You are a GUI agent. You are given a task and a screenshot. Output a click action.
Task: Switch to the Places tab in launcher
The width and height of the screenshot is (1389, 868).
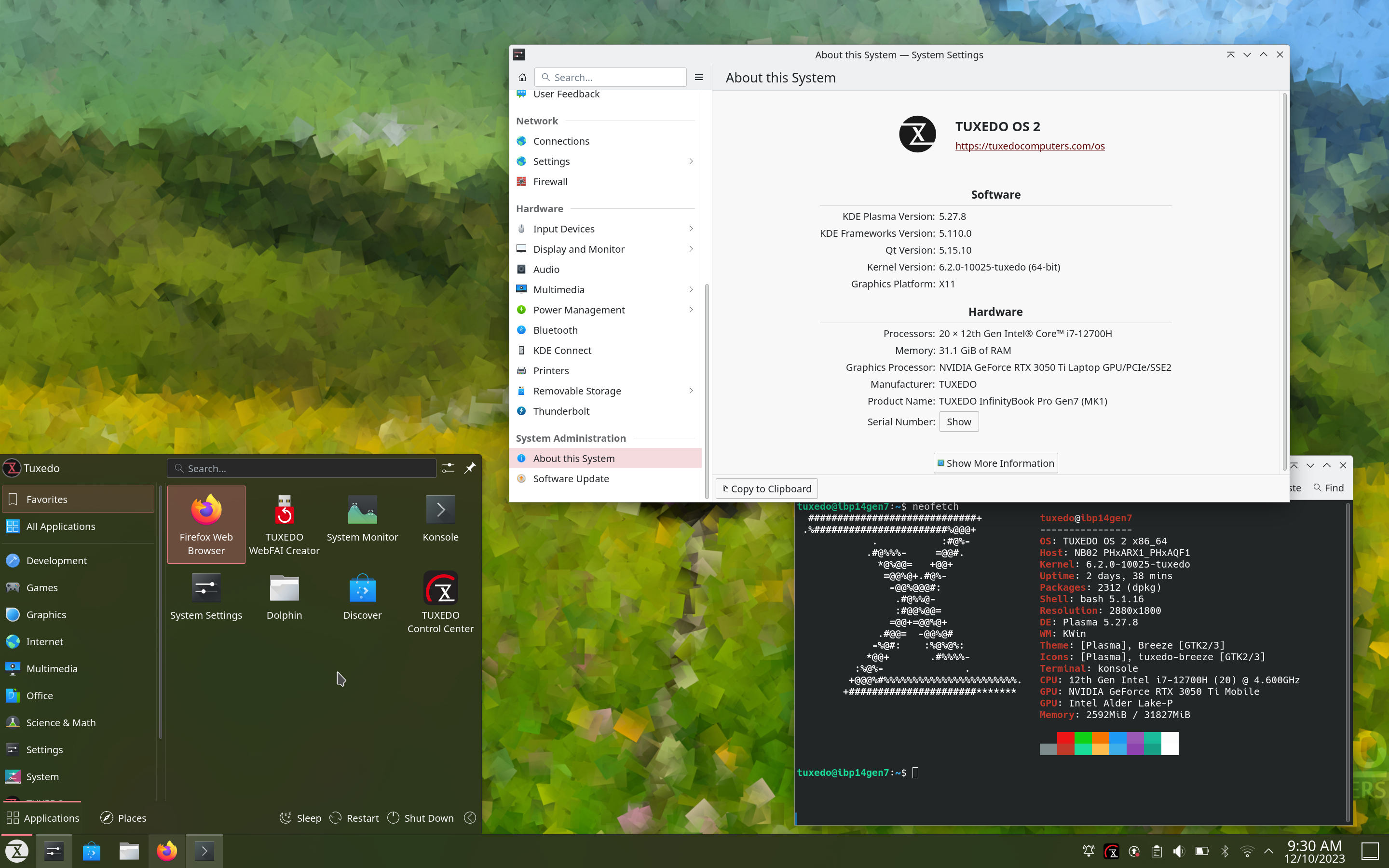[123, 817]
